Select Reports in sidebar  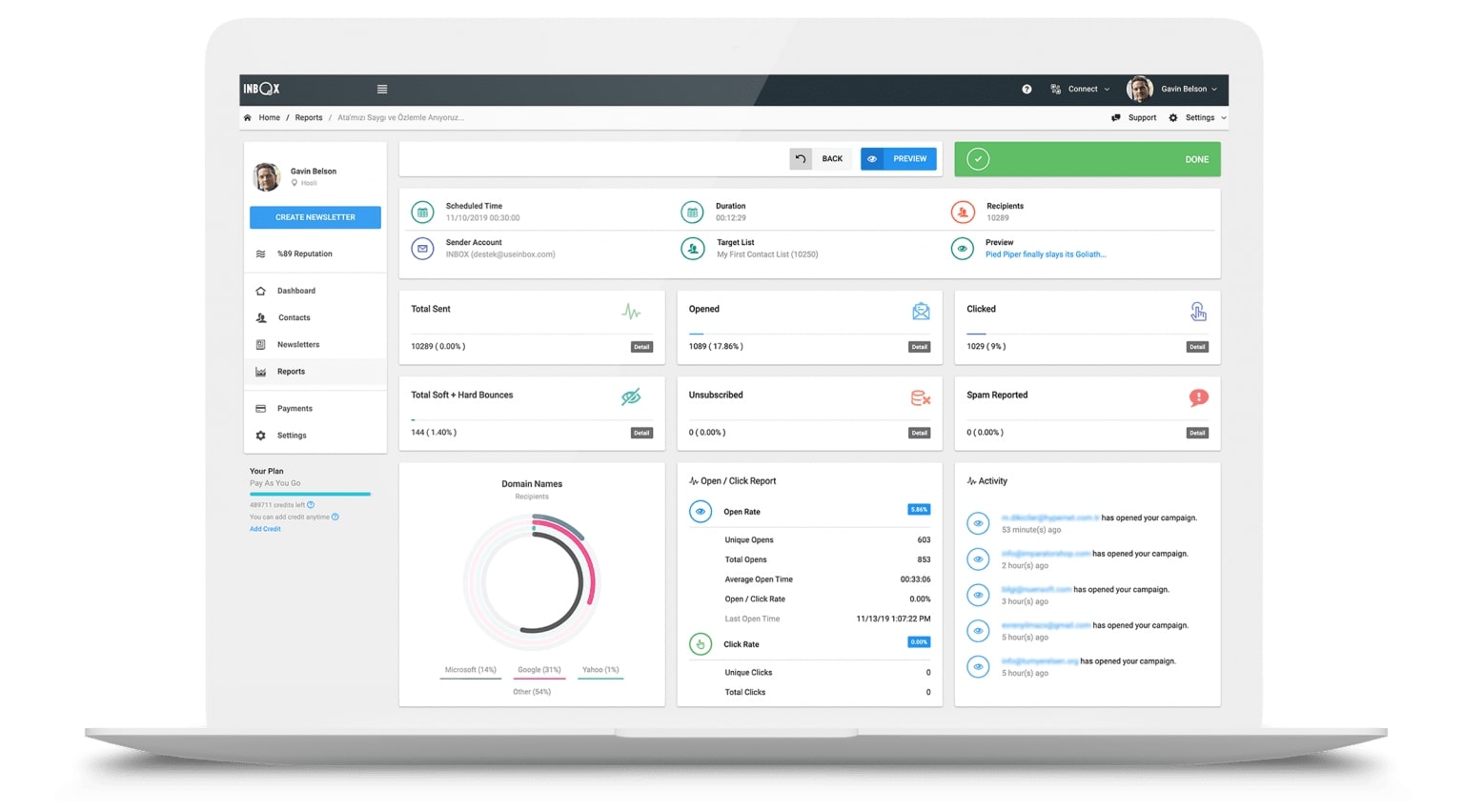coord(315,372)
